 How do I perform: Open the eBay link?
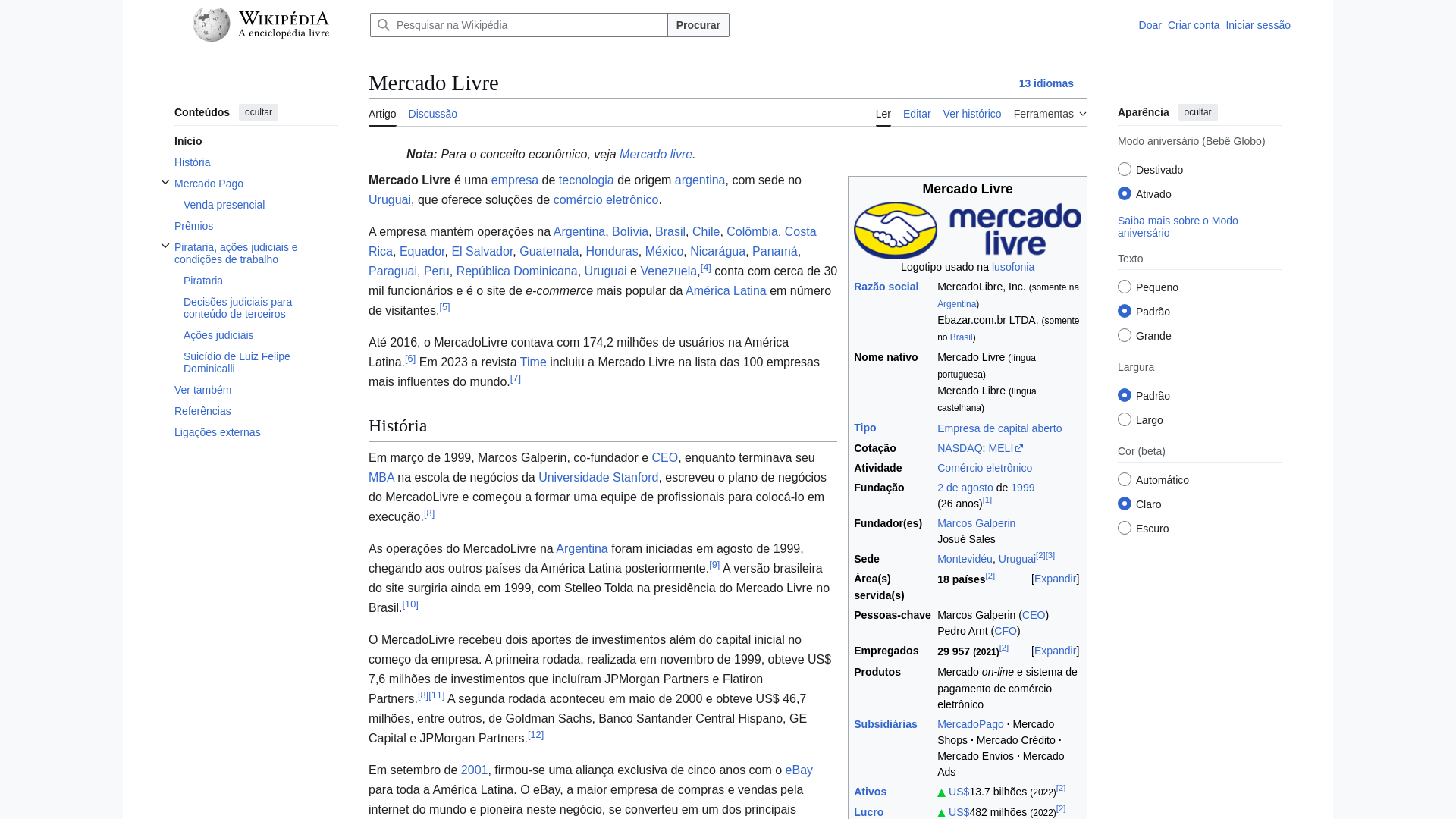coord(799,770)
